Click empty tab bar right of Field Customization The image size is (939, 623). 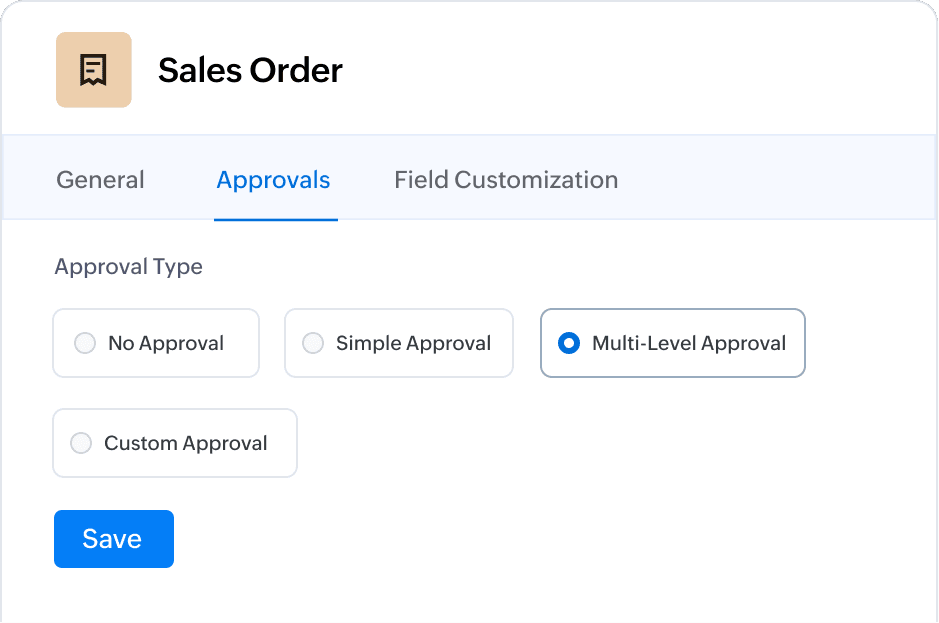780,180
